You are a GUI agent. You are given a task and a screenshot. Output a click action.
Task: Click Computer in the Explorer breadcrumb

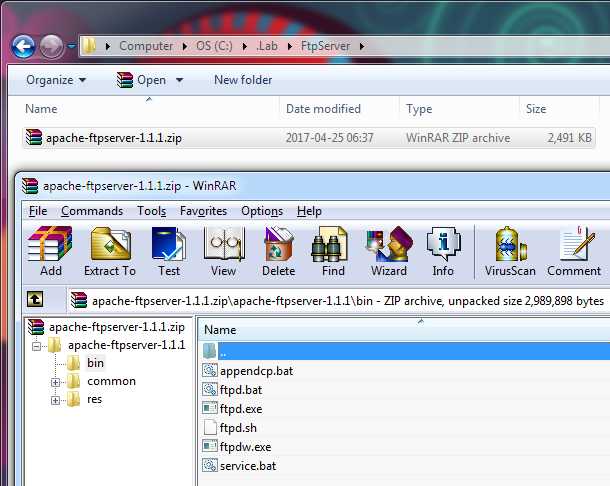pos(146,46)
